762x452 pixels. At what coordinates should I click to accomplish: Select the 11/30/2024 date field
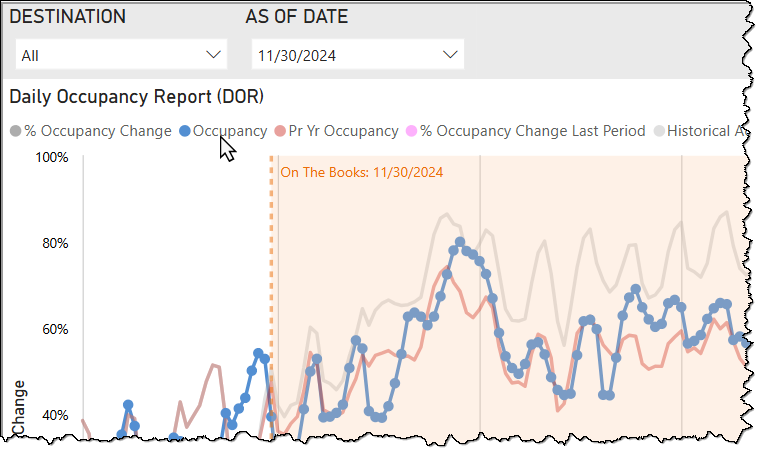[358, 54]
